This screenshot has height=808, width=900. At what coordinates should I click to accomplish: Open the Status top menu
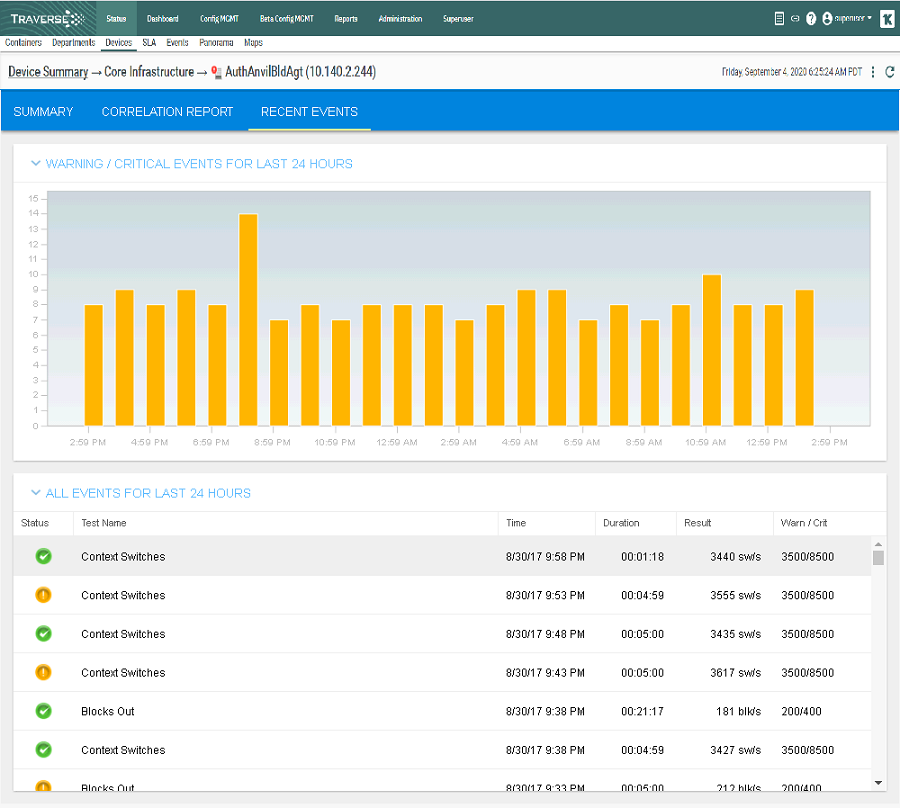[x=116, y=18]
